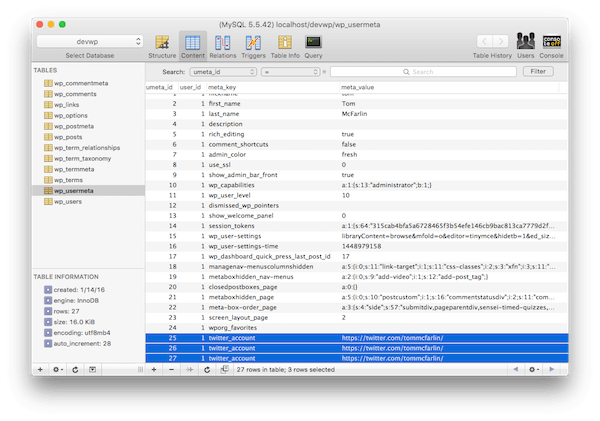The image size is (600, 421).
Task: Select the session_tokens row
Action: tap(356, 226)
